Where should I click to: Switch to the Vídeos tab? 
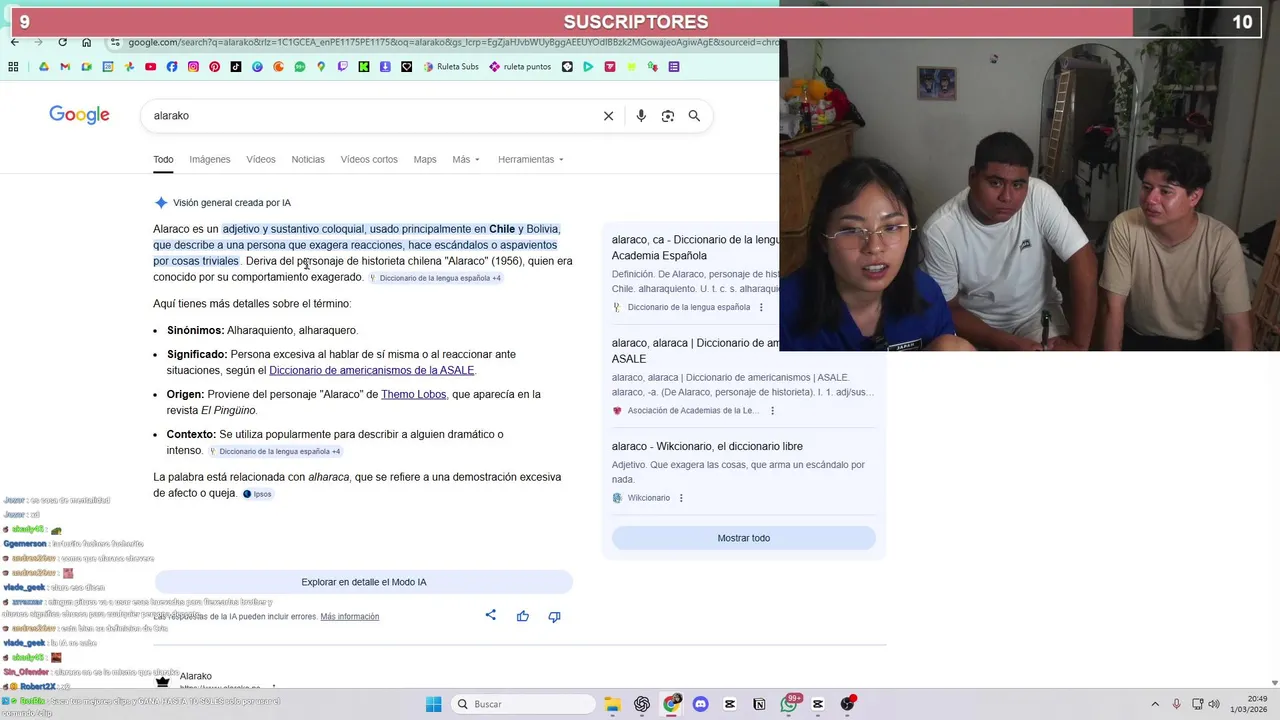[261, 160]
